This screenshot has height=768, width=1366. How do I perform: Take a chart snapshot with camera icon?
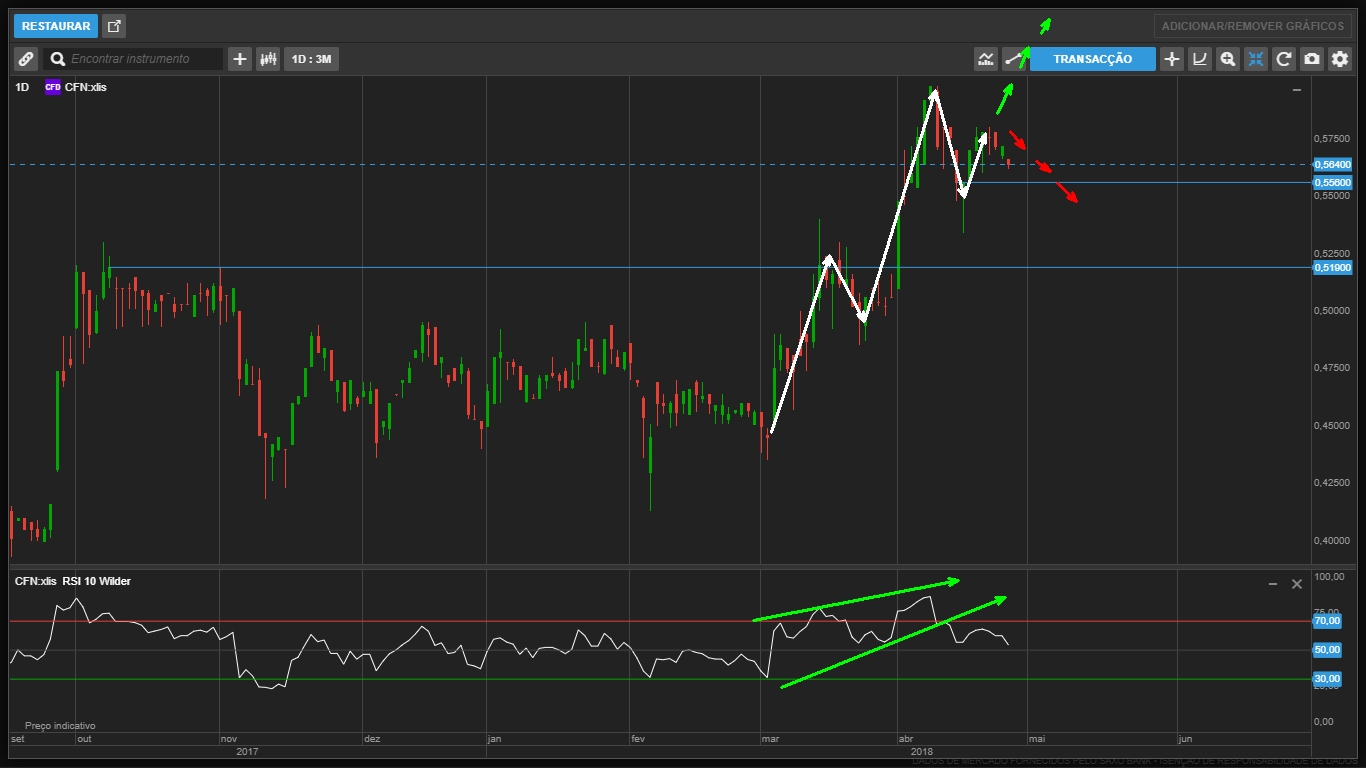(x=1312, y=59)
